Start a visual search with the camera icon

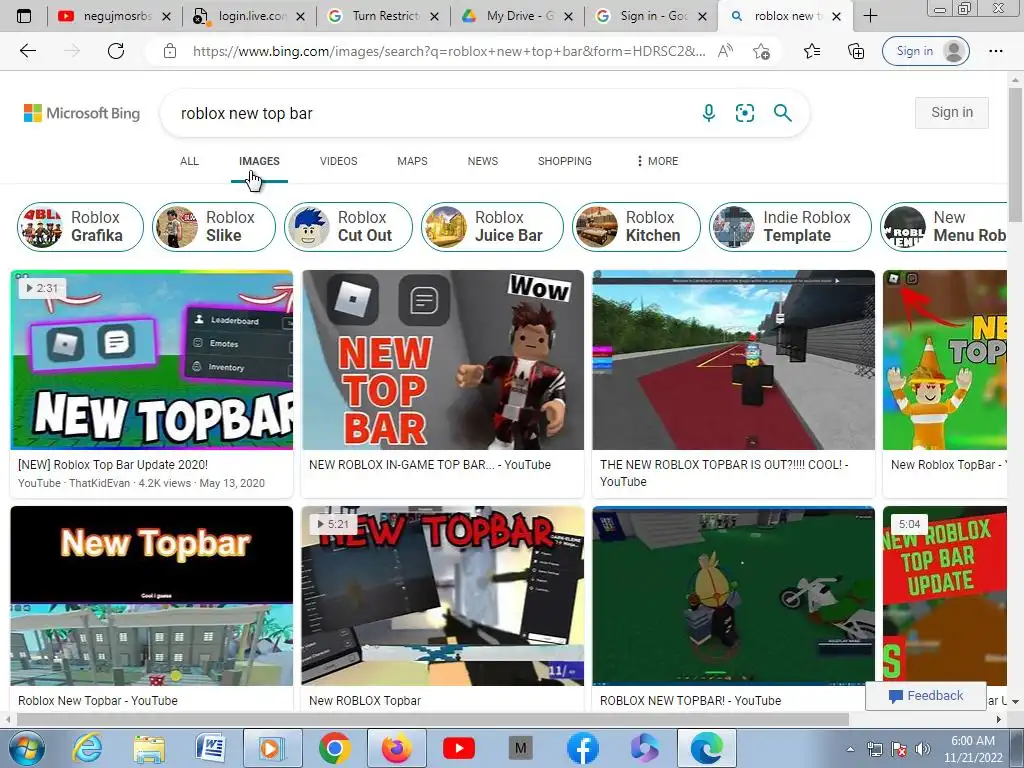[x=744, y=113]
